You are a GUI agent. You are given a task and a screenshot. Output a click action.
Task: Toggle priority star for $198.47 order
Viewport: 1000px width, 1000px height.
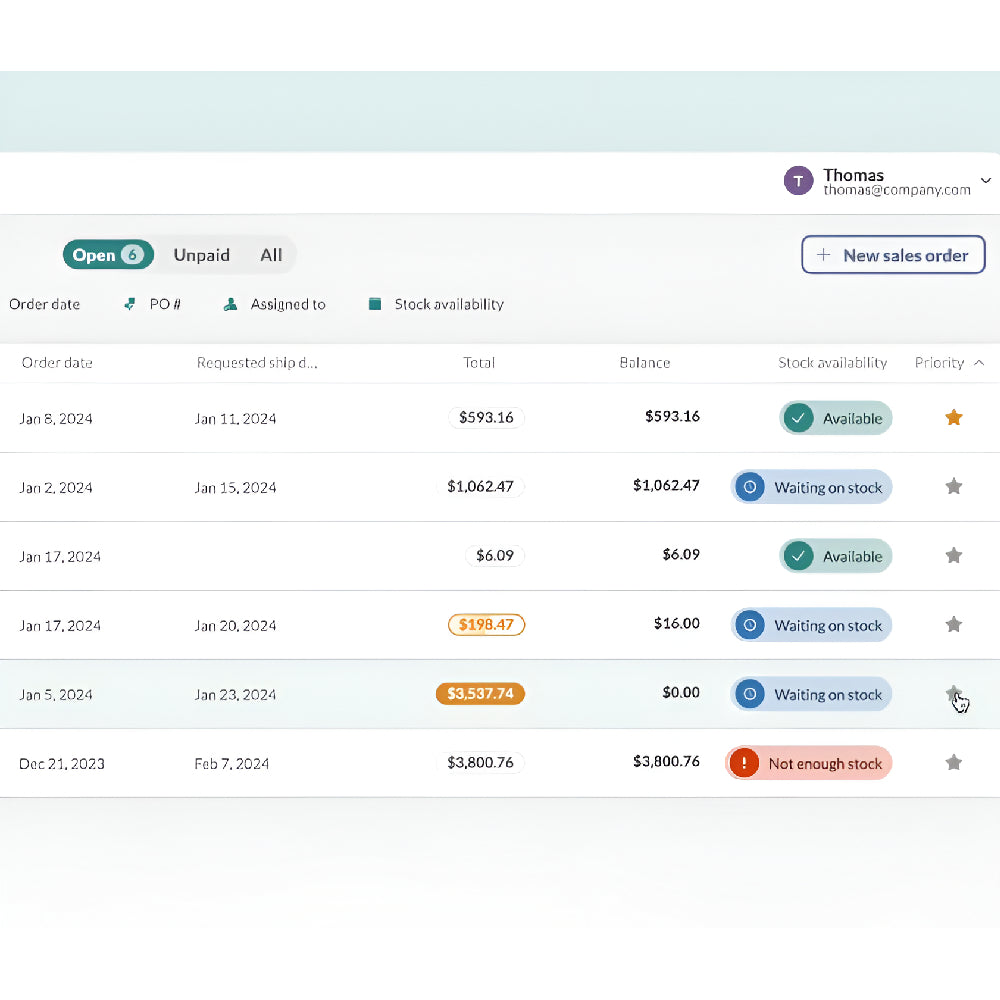click(x=953, y=624)
